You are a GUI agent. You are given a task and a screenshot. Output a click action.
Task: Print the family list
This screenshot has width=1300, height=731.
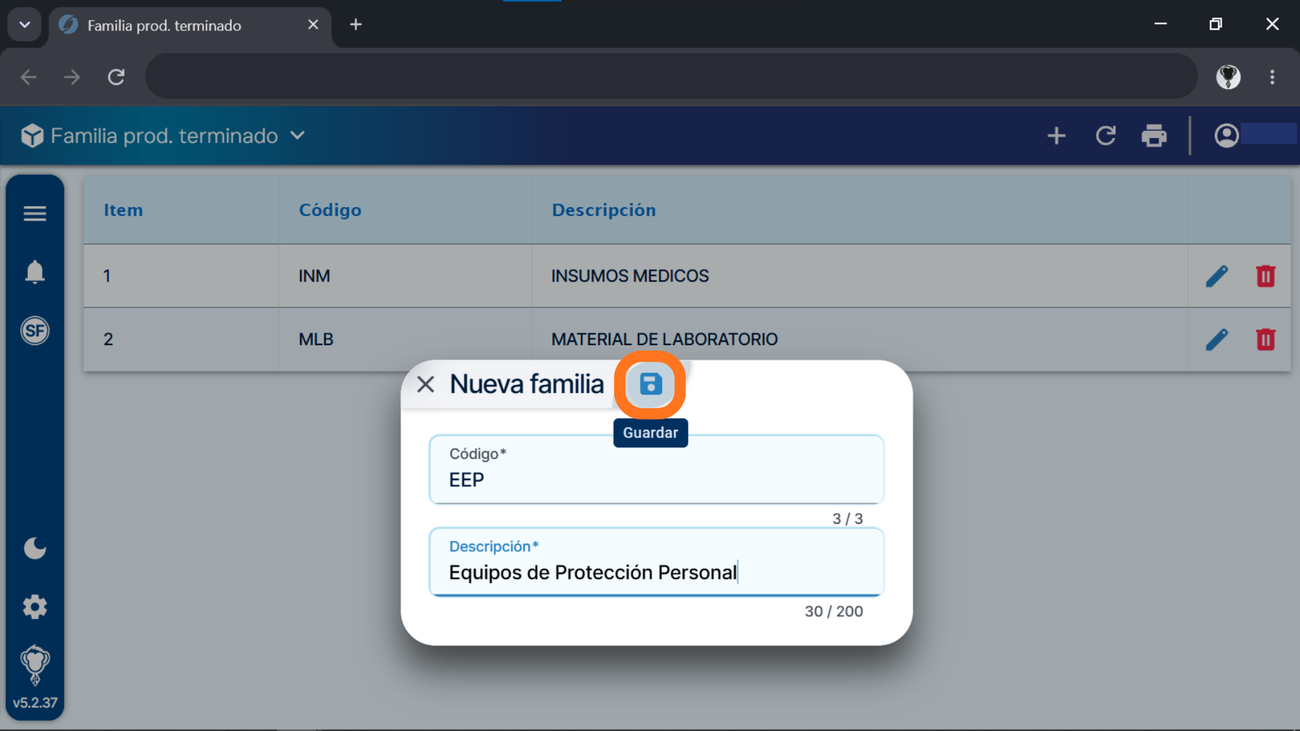click(x=1154, y=136)
